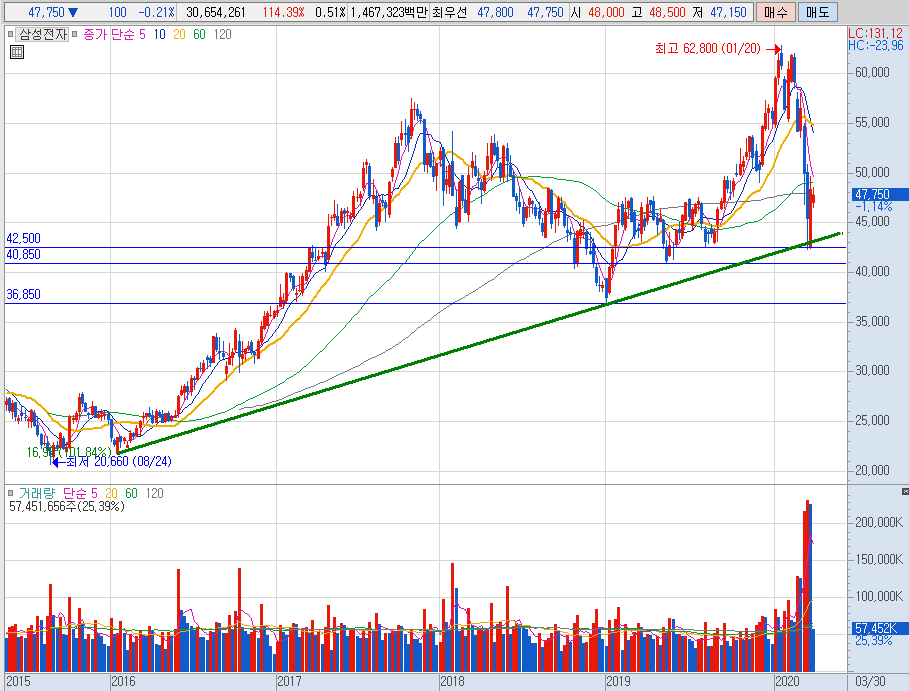Click the 1,467,323백만 trading value
This screenshot has height=691, width=909.
[389, 12]
